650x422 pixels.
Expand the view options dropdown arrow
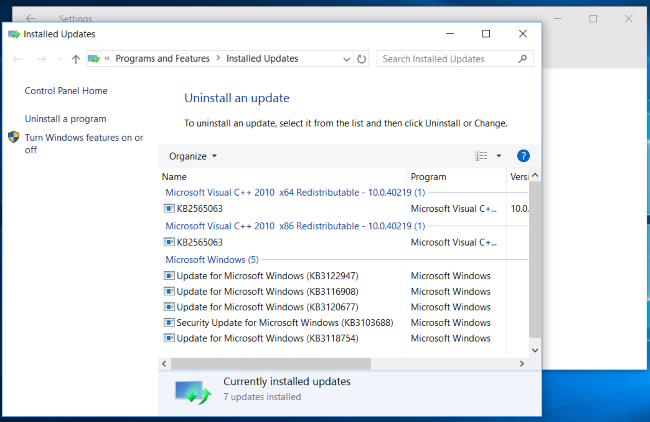pyautogui.click(x=498, y=156)
